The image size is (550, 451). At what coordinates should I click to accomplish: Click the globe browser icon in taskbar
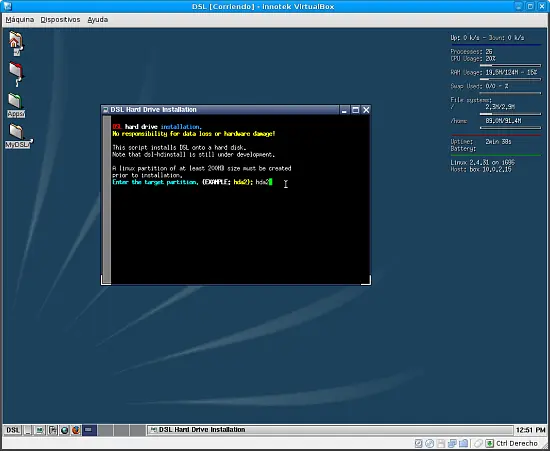click(65, 430)
